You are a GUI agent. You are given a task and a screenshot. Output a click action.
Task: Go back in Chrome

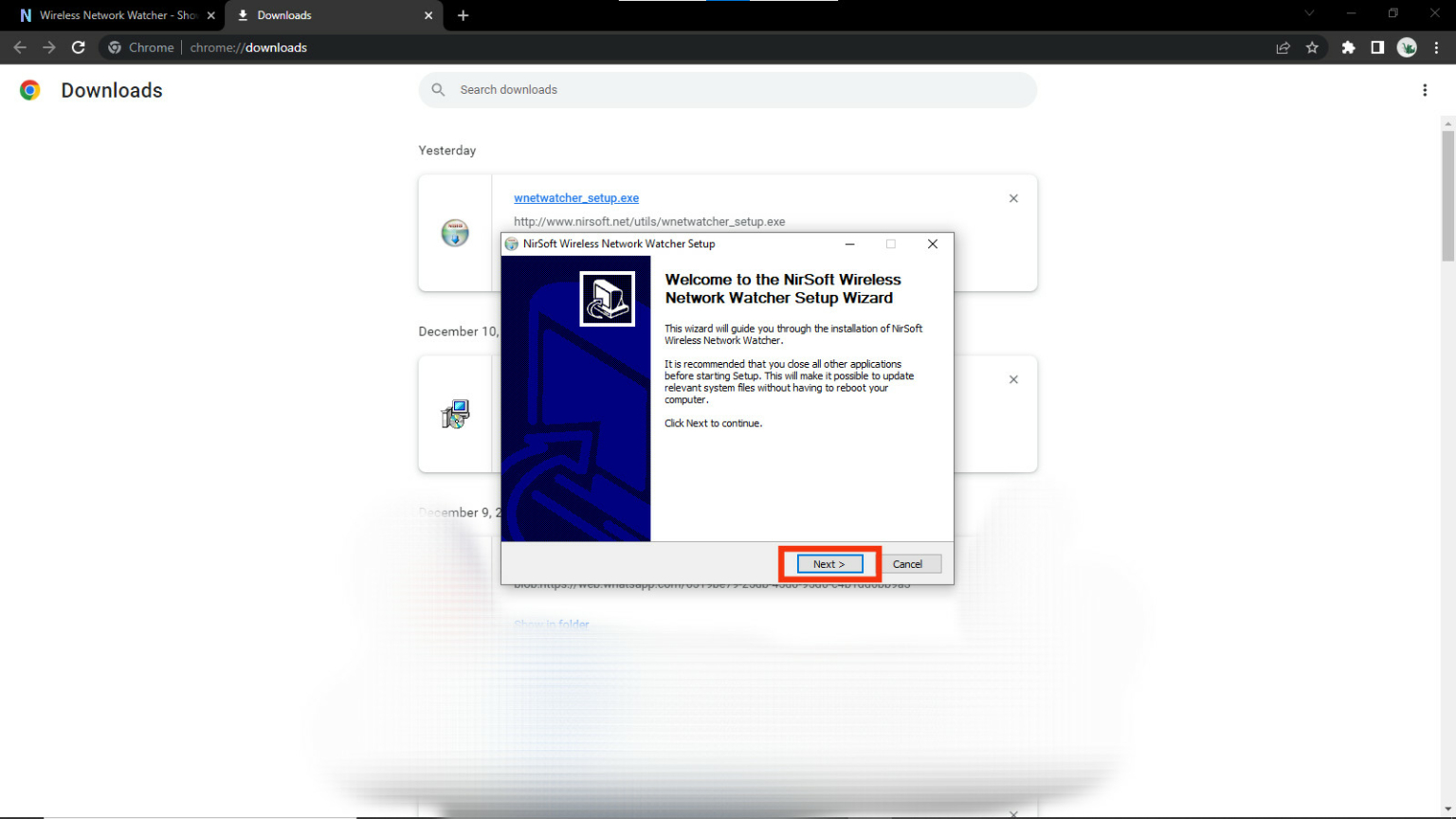coord(19,47)
